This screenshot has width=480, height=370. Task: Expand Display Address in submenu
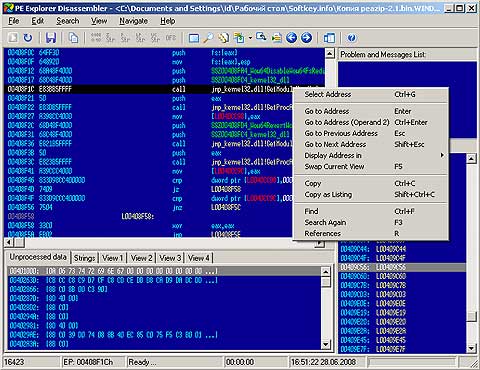click(370, 155)
